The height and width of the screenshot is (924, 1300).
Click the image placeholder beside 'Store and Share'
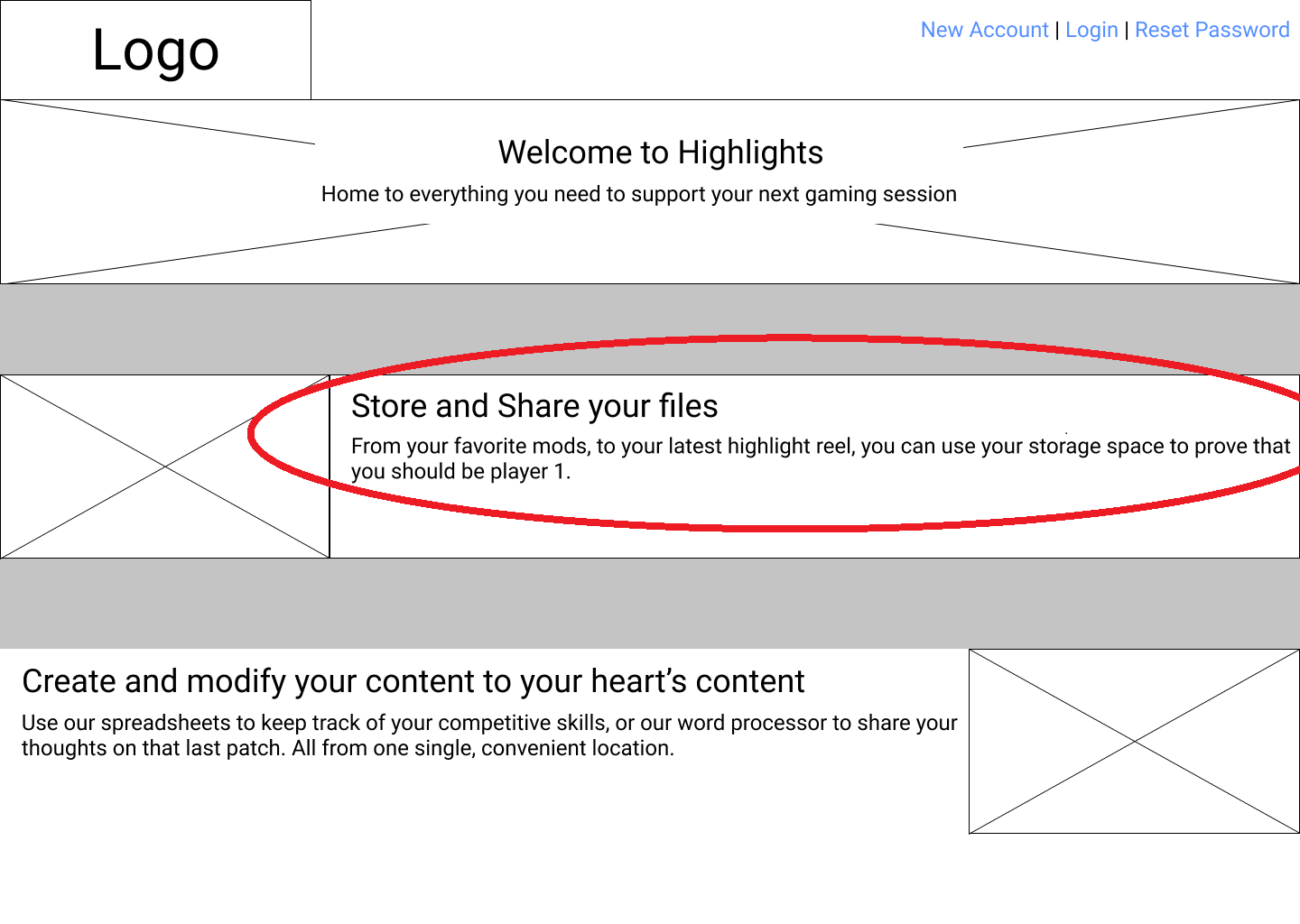pyautogui.click(x=165, y=467)
